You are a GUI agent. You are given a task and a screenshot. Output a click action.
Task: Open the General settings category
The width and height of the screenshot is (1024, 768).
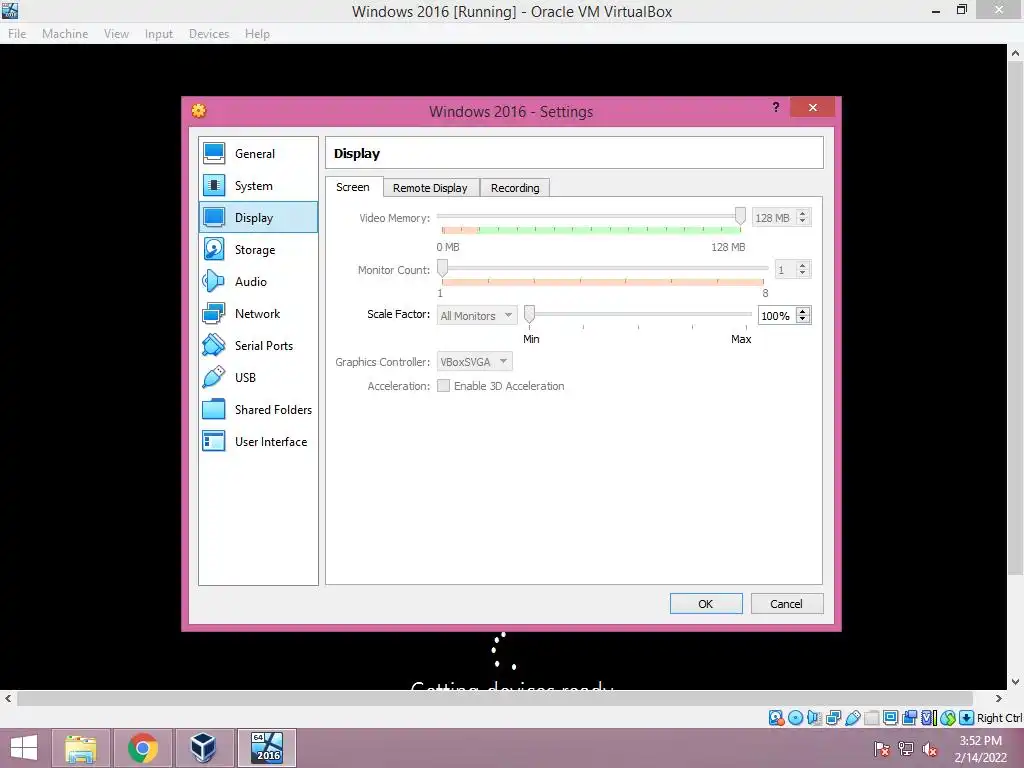point(258,153)
